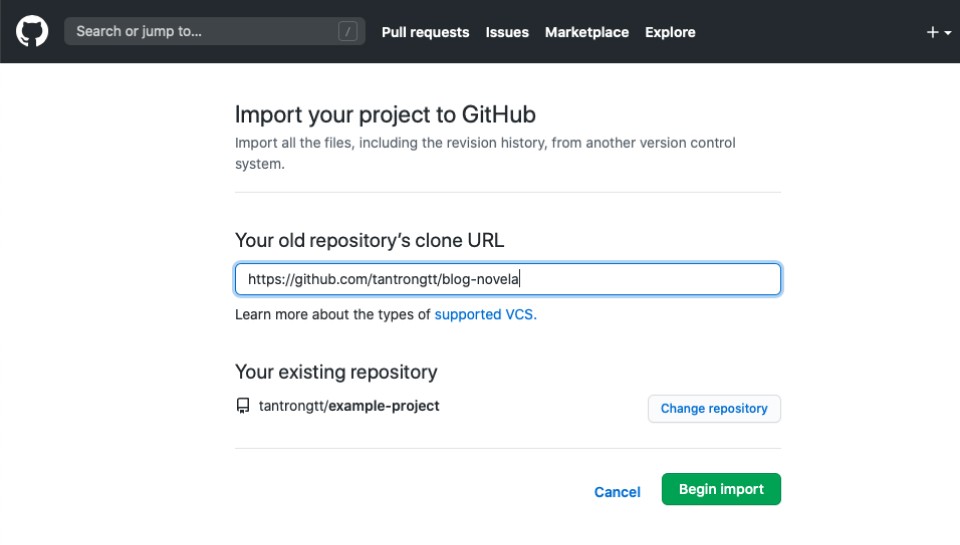Select Explore in the header bar
Viewport: 960px width, 545px height.
click(670, 32)
